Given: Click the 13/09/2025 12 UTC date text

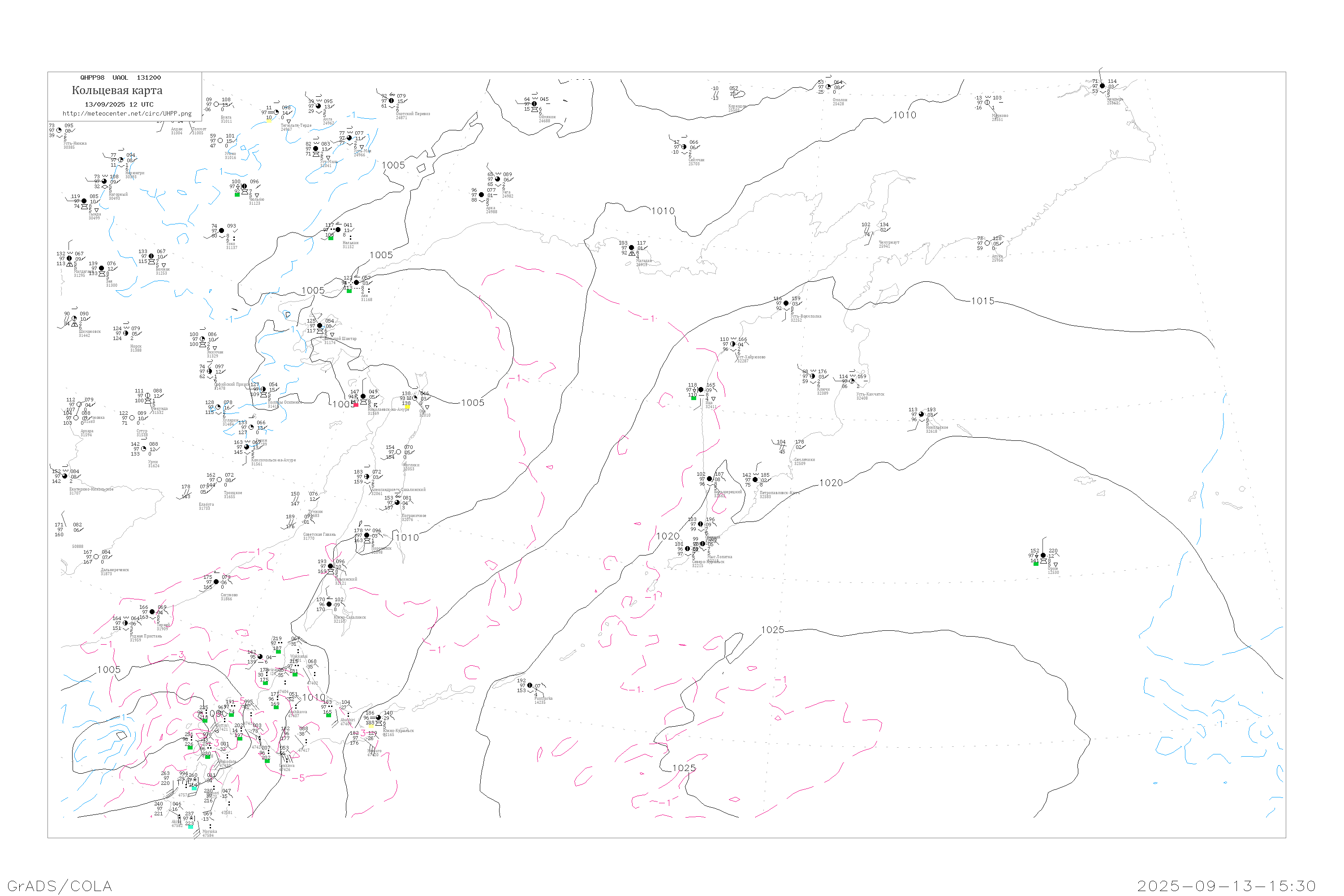Looking at the screenshot, I should click(119, 104).
